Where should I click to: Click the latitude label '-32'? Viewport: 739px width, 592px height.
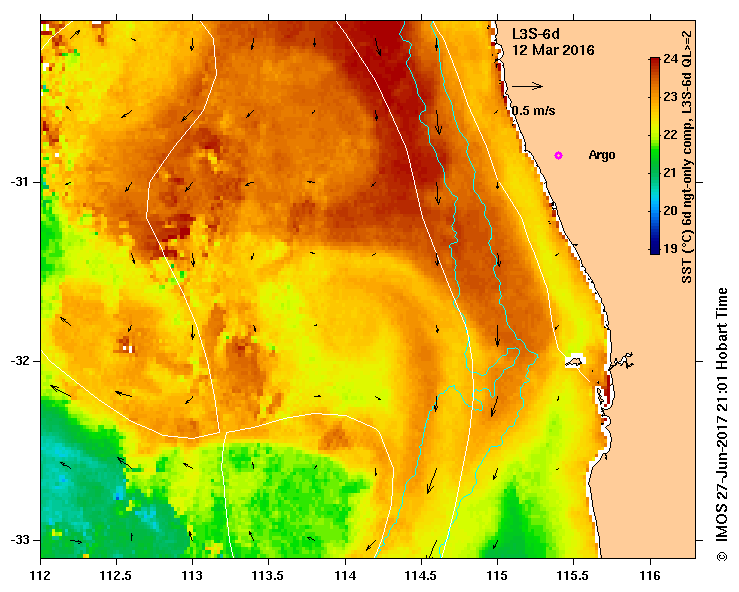(18, 361)
